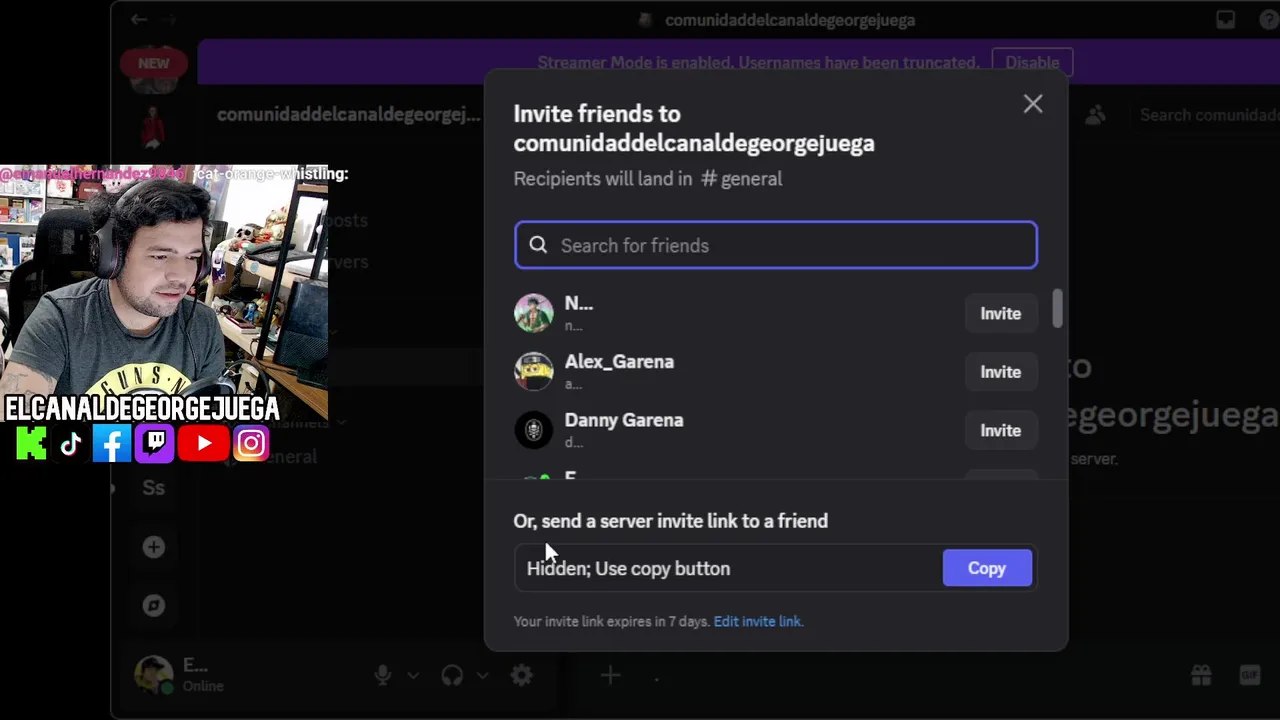
Task: Select the N... friend avatar
Action: coord(534,313)
